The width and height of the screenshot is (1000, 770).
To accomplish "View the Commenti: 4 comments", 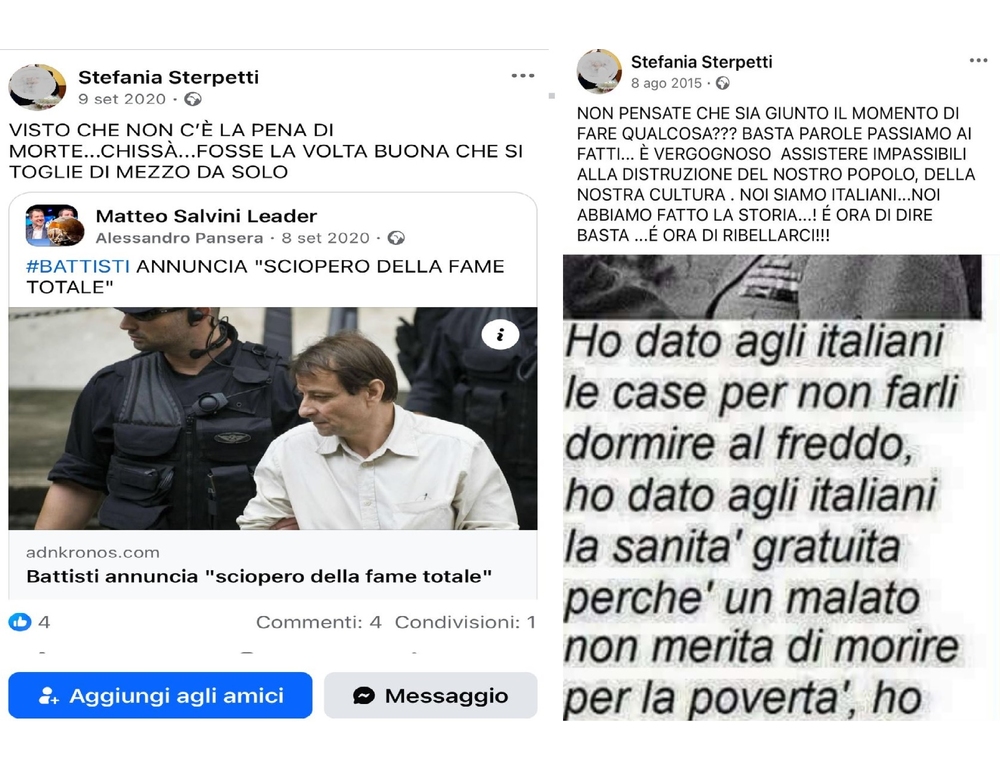I will pos(318,622).
